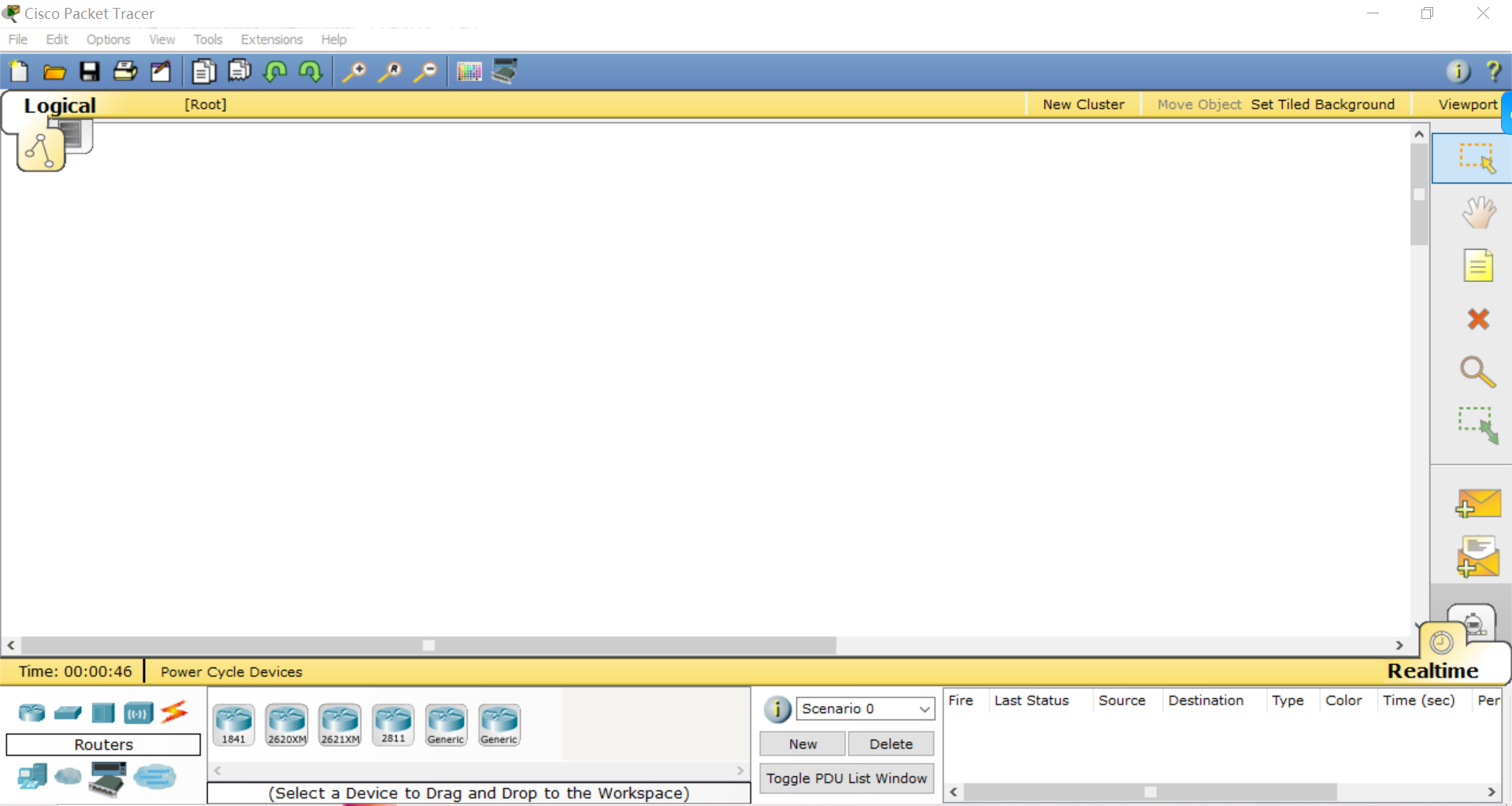
Task: Print with the printer toolbar icon
Action: coord(125,72)
